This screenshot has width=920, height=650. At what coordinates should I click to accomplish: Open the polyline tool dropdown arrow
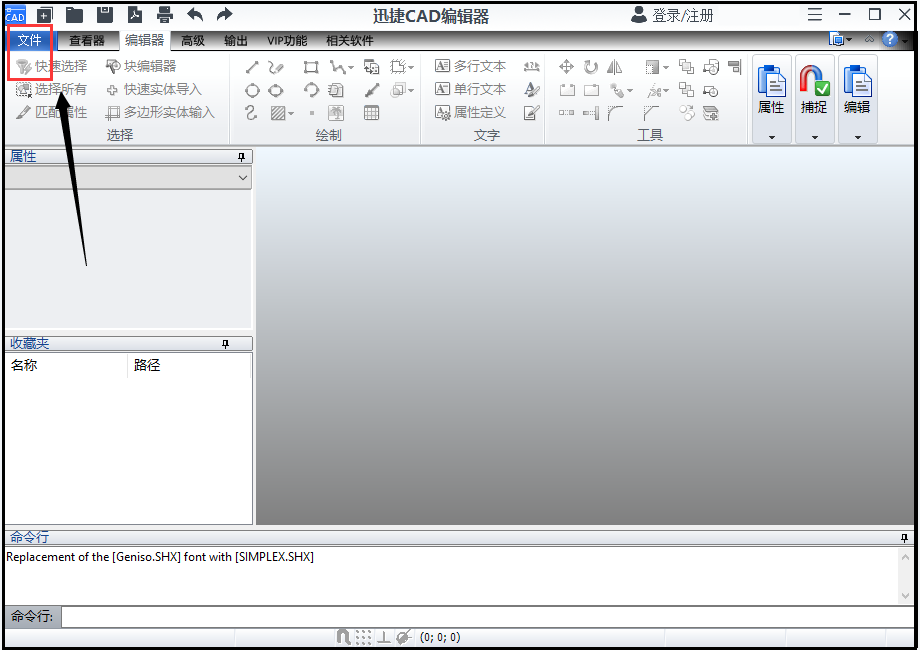point(351,67)
